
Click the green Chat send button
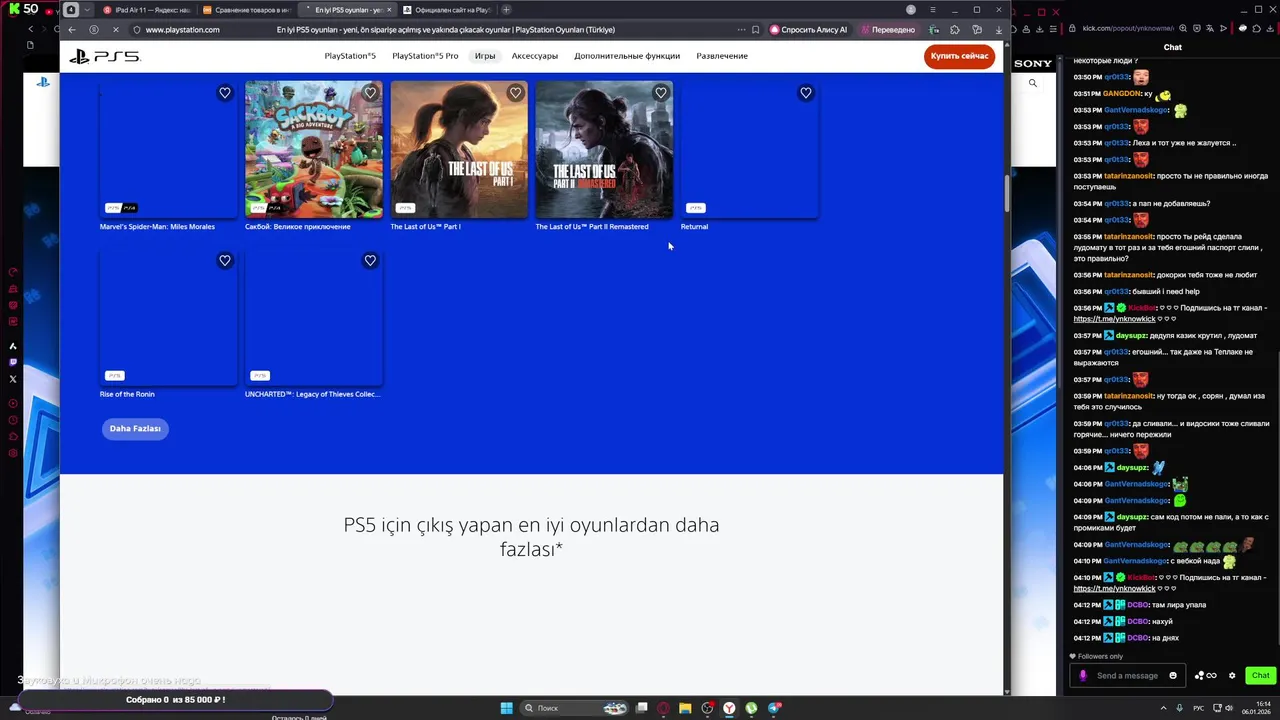(1260, 675)
